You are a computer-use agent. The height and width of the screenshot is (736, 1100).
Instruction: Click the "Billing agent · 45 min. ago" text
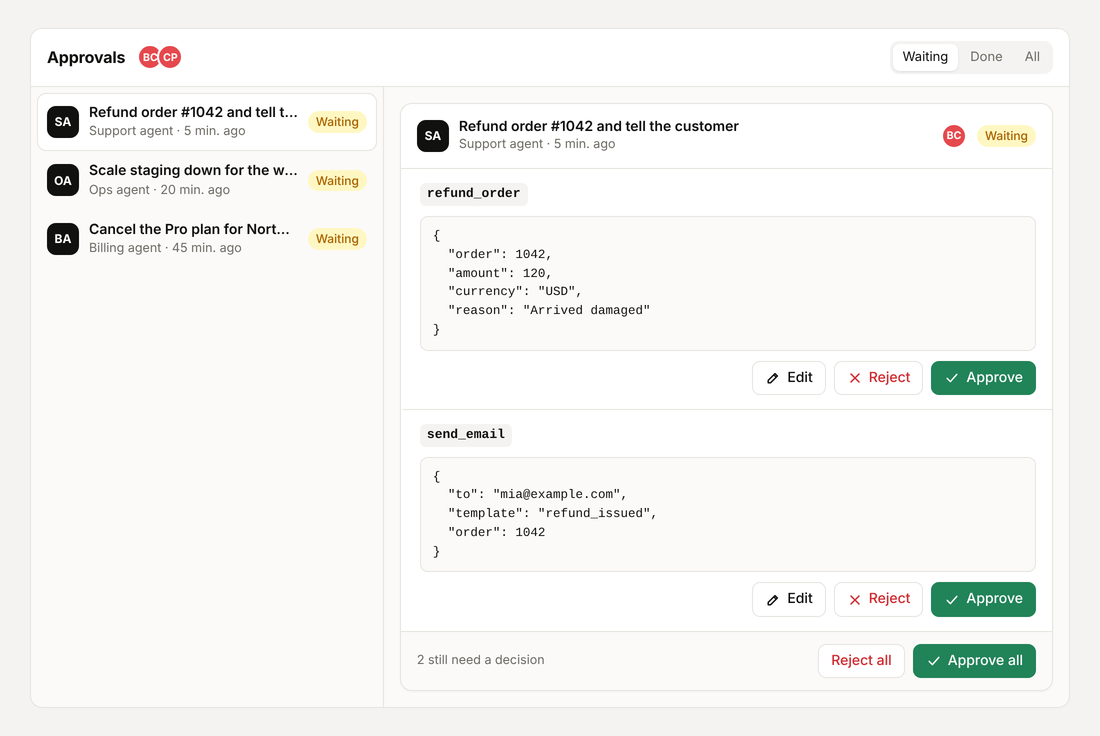click(165, 248)
